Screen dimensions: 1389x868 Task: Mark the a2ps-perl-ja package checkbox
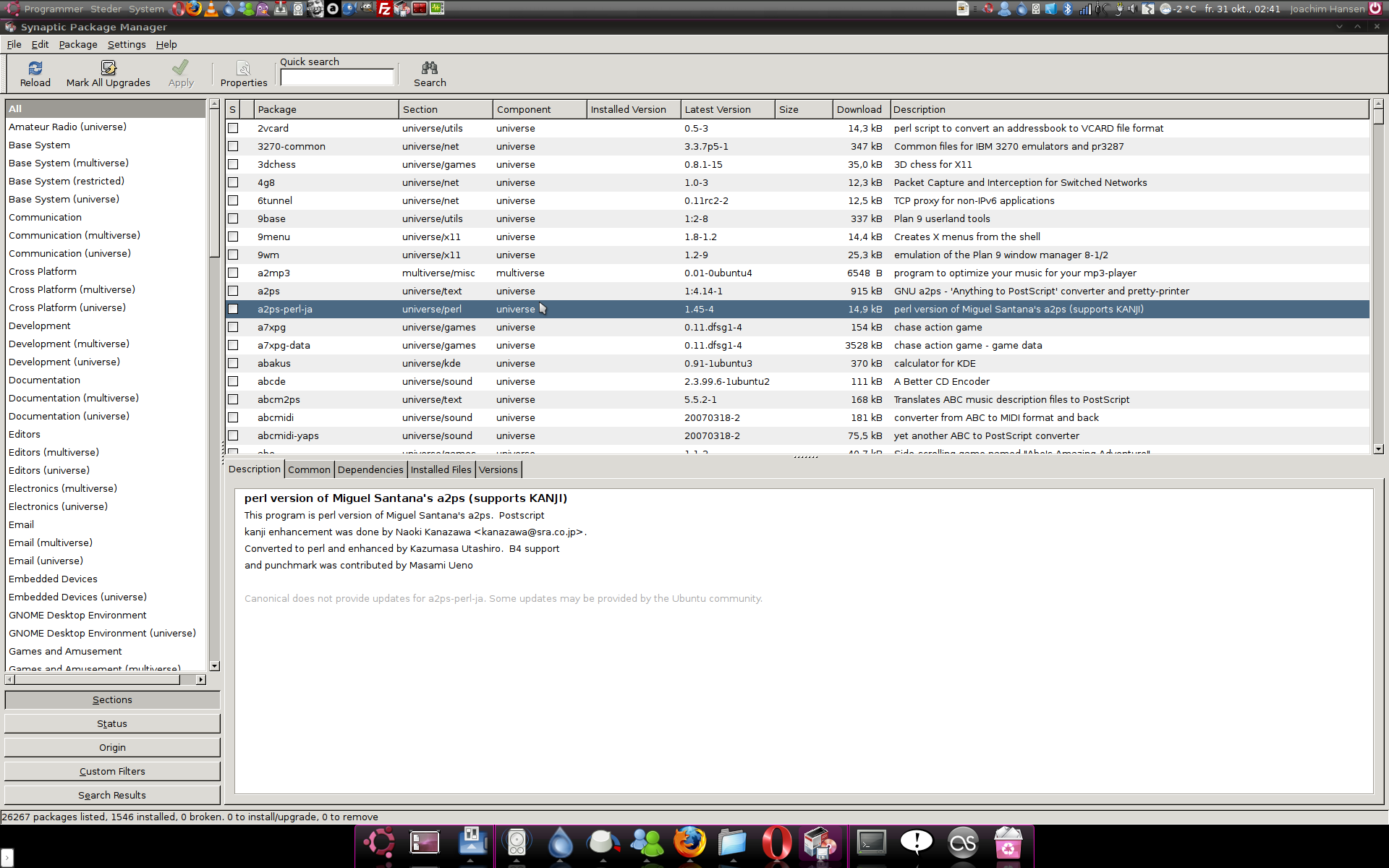coord(233,309)
